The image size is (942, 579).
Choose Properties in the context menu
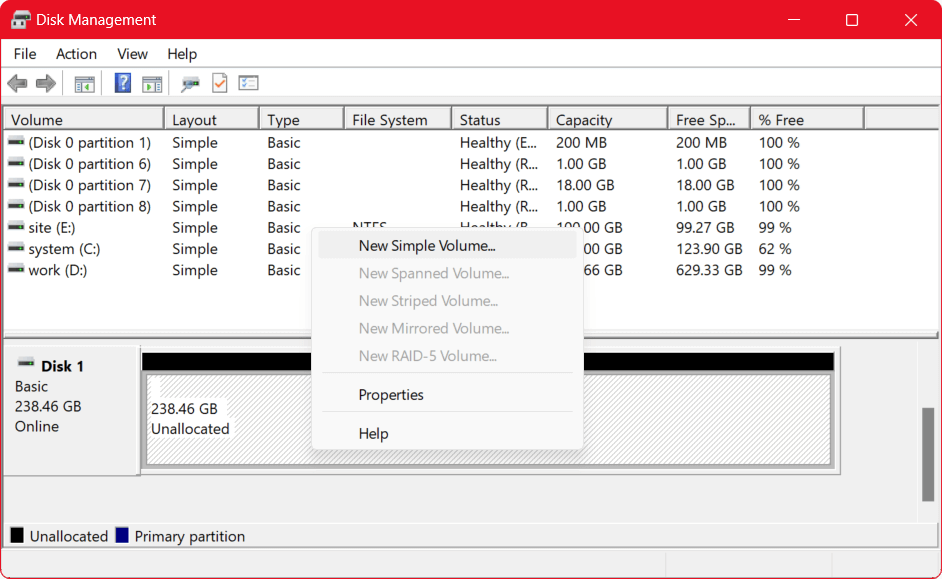(391, 394)
